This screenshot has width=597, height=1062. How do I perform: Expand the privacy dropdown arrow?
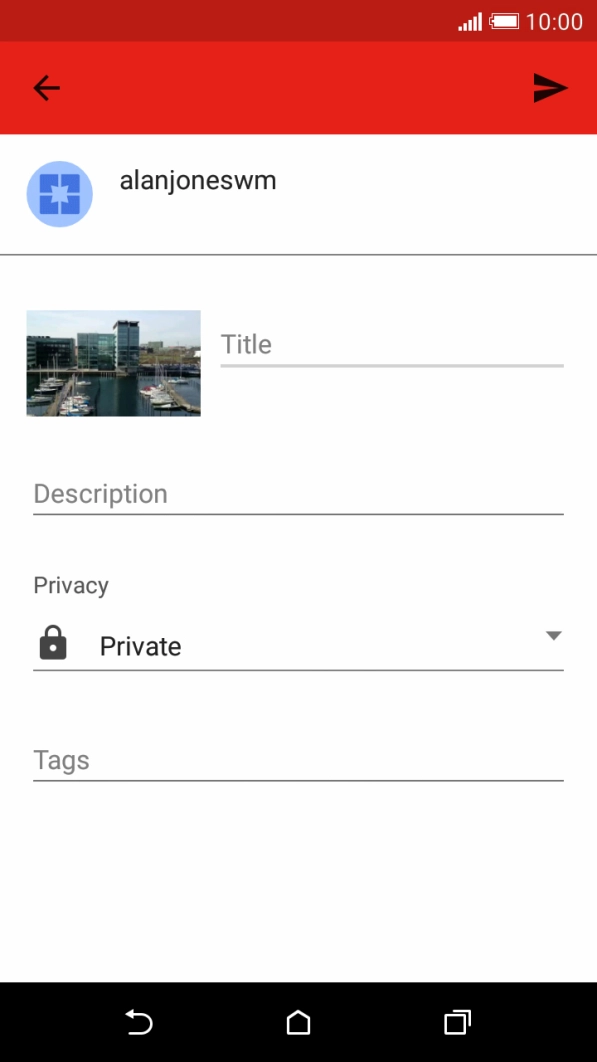click(x=554, y=635)
